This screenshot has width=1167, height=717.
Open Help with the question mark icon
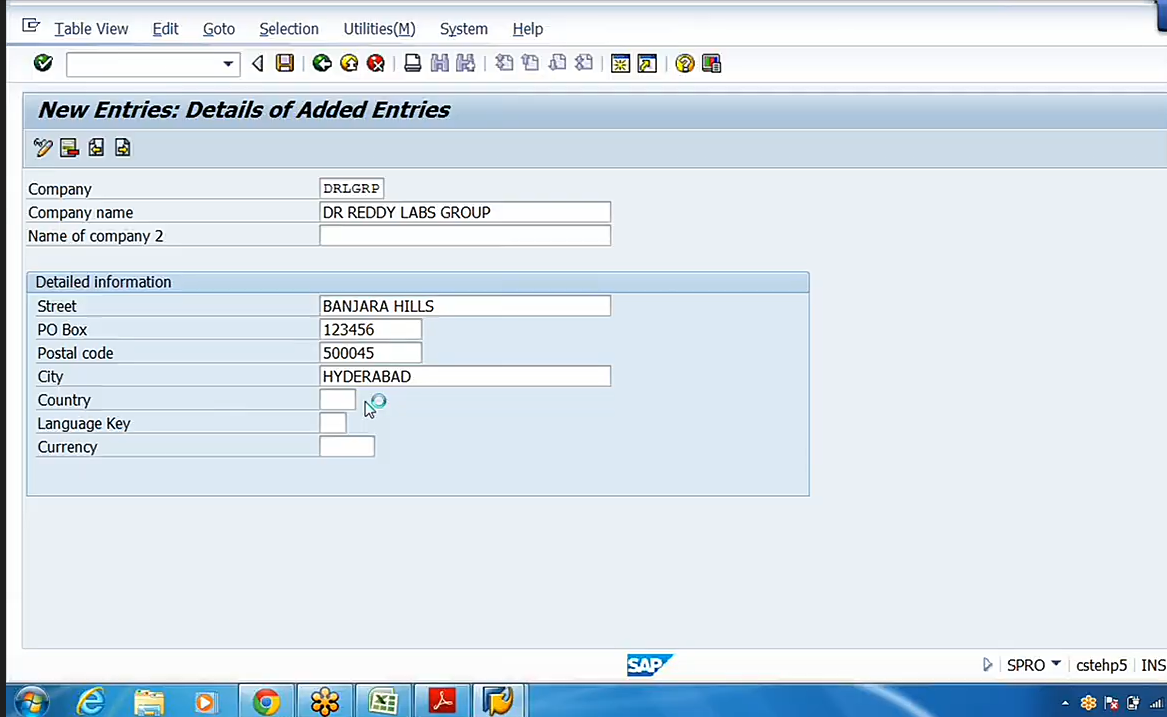684,64
